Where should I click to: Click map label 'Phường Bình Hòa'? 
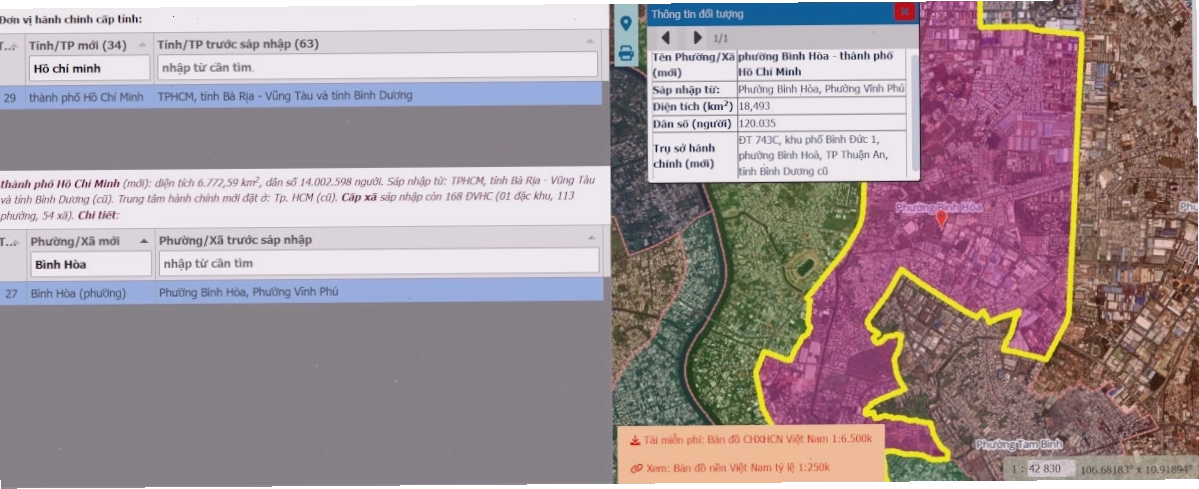[x=939, y=207]
